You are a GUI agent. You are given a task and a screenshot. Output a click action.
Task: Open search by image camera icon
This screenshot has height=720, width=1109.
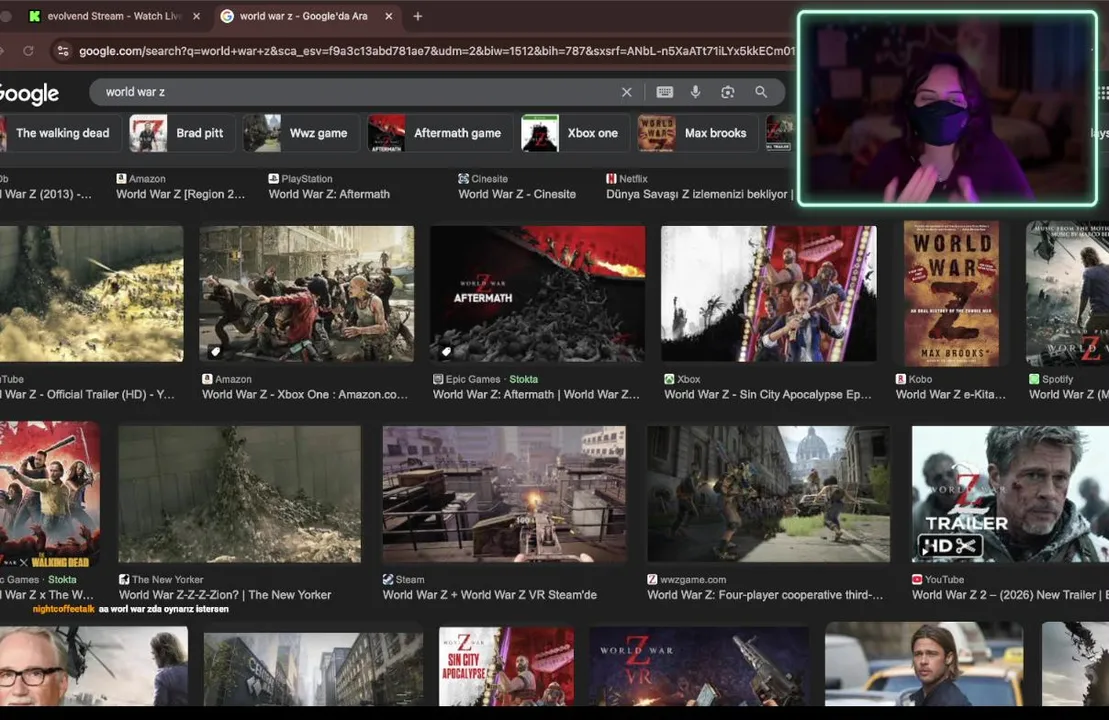727,92
